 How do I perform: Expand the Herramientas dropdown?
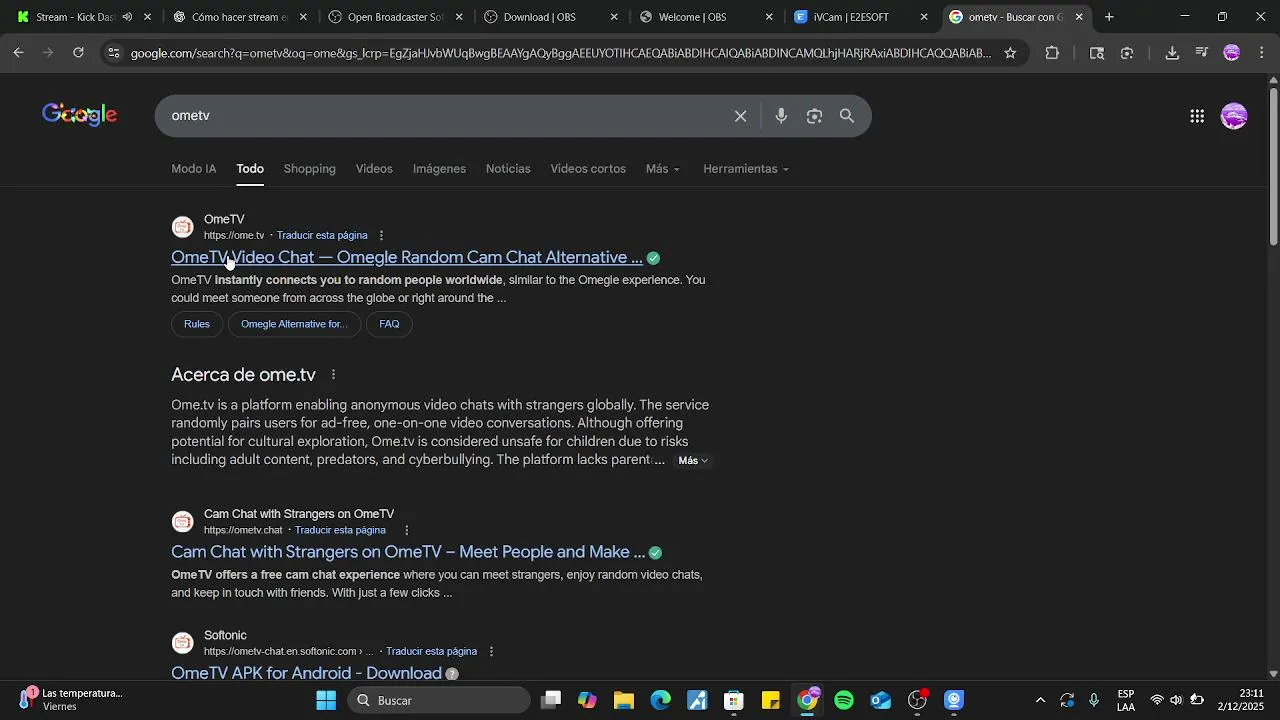746,169
